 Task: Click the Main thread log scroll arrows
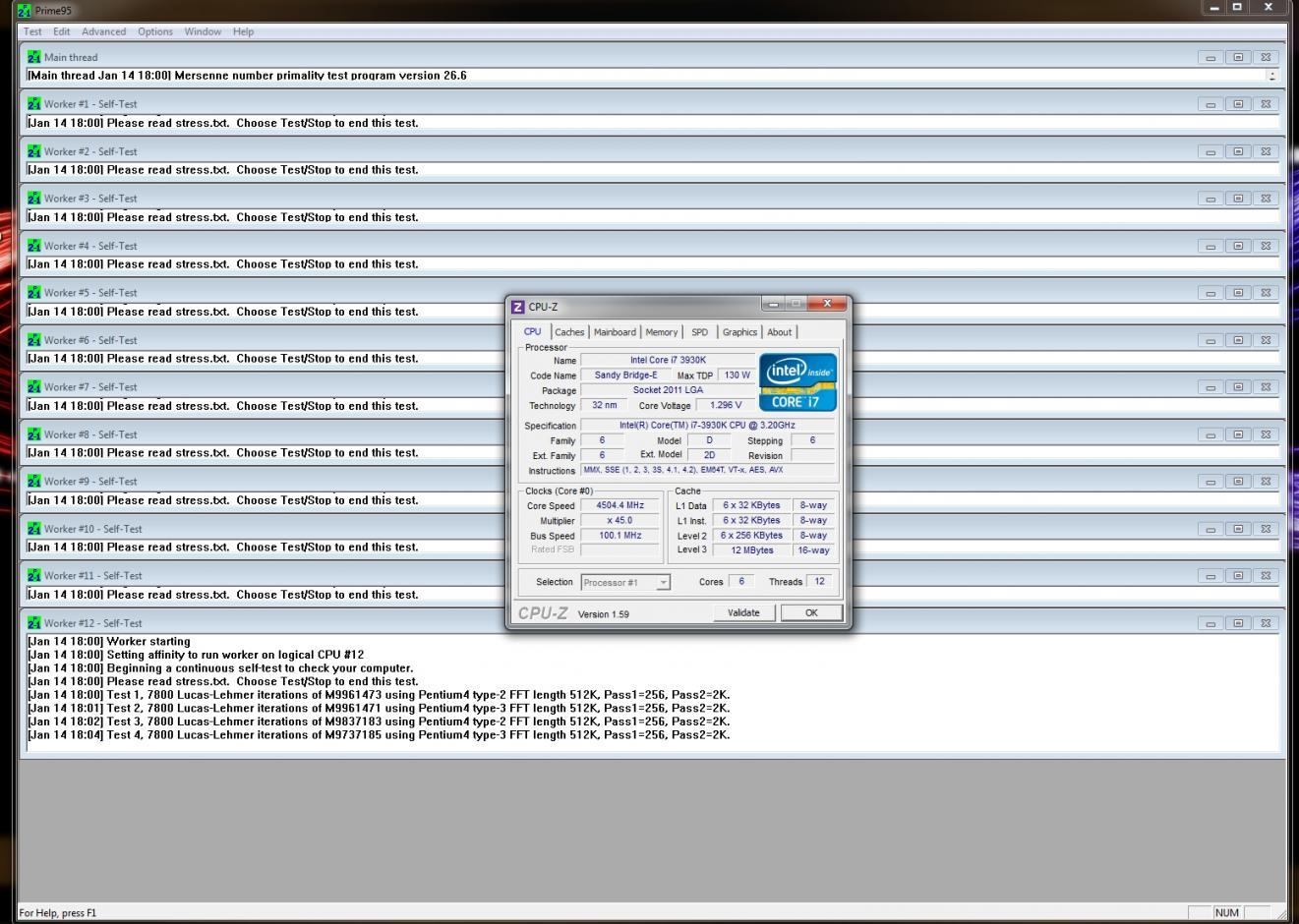1272,76
